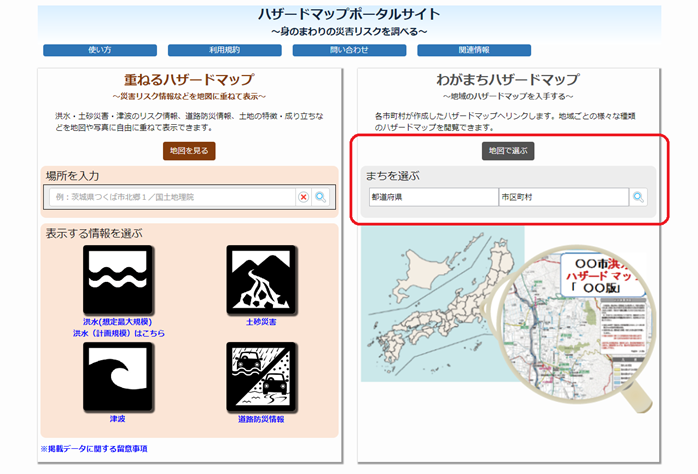
Task: Click the gray 地図で選ぶ button
Action: pyautogui.click(x=508, y=151)
